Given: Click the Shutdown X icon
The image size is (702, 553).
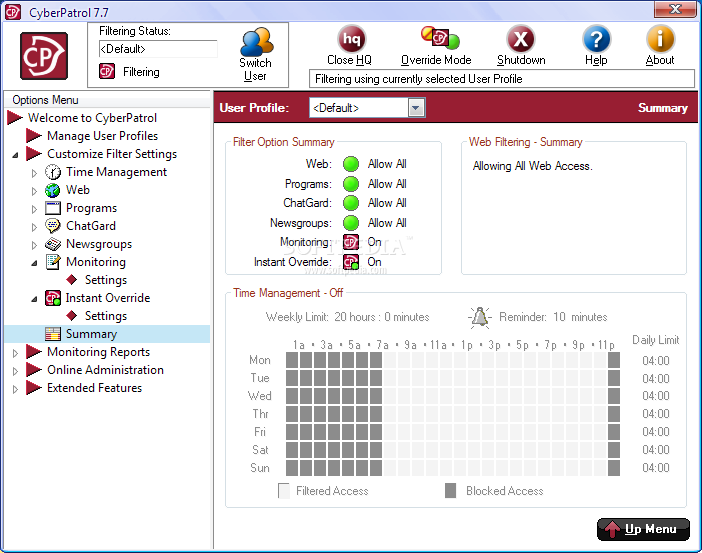Looking at the screenshot, I should (520, 39).
